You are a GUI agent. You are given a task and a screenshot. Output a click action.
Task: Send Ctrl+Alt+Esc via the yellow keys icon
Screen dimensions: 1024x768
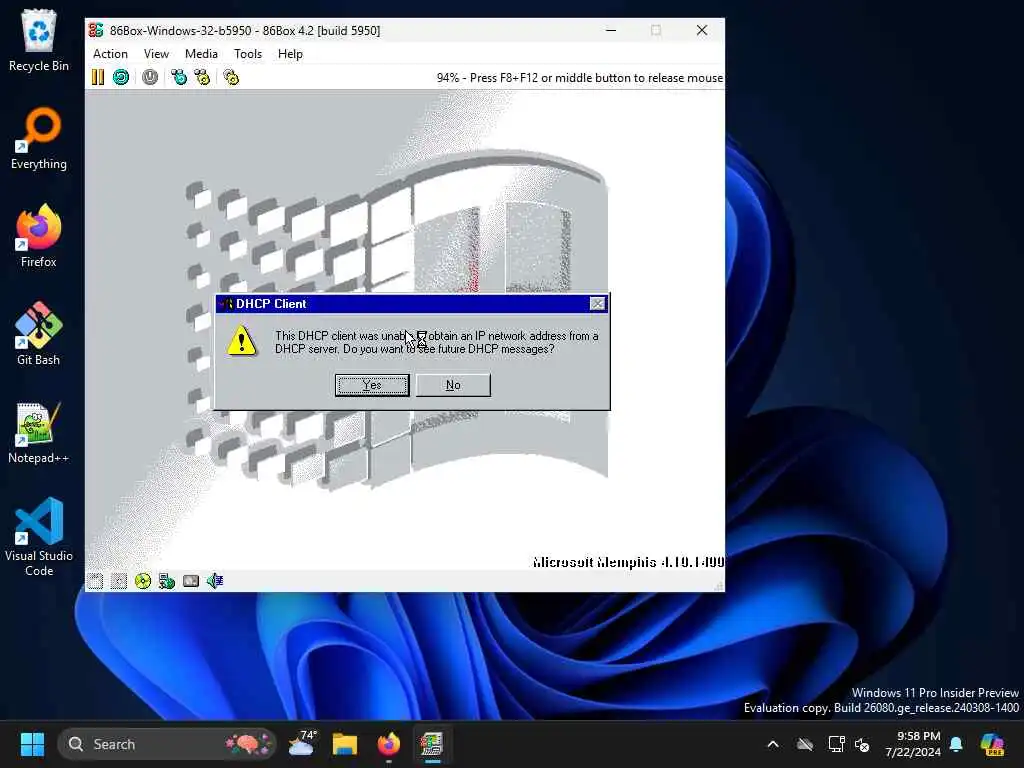[x=202, y=77]
